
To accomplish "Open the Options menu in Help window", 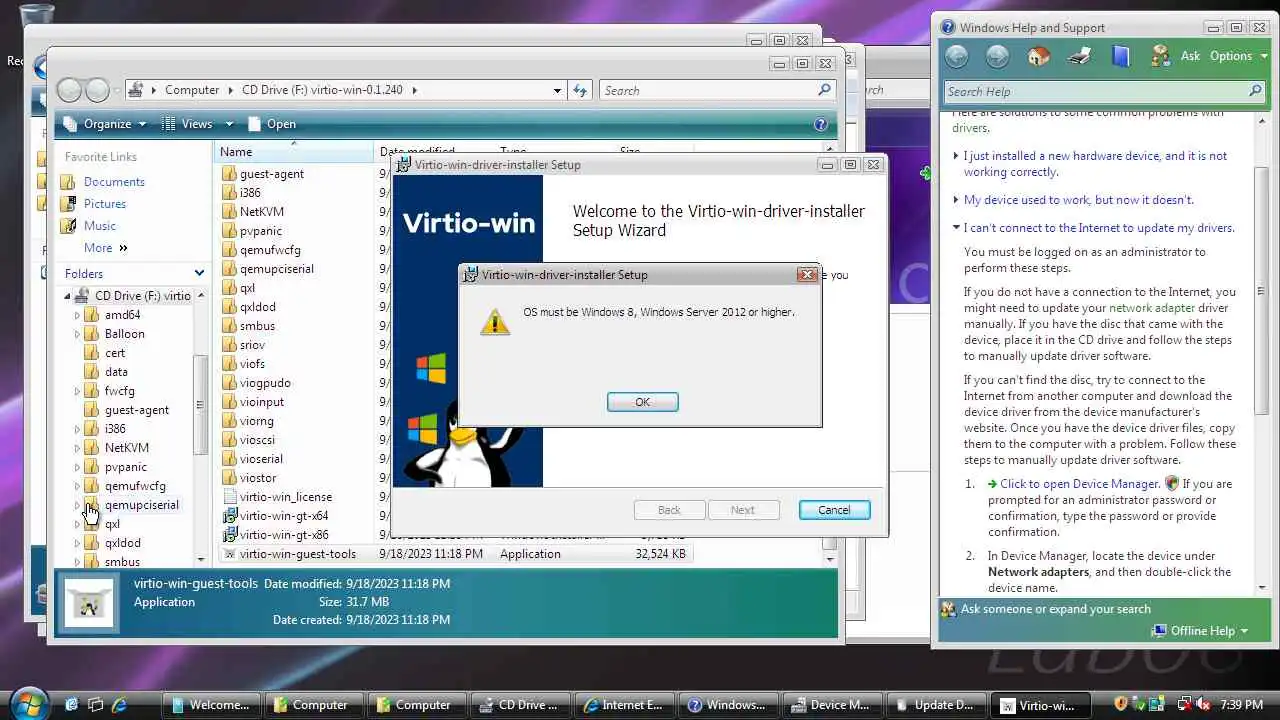I will pyautogui.click(x=1238, y=56).
